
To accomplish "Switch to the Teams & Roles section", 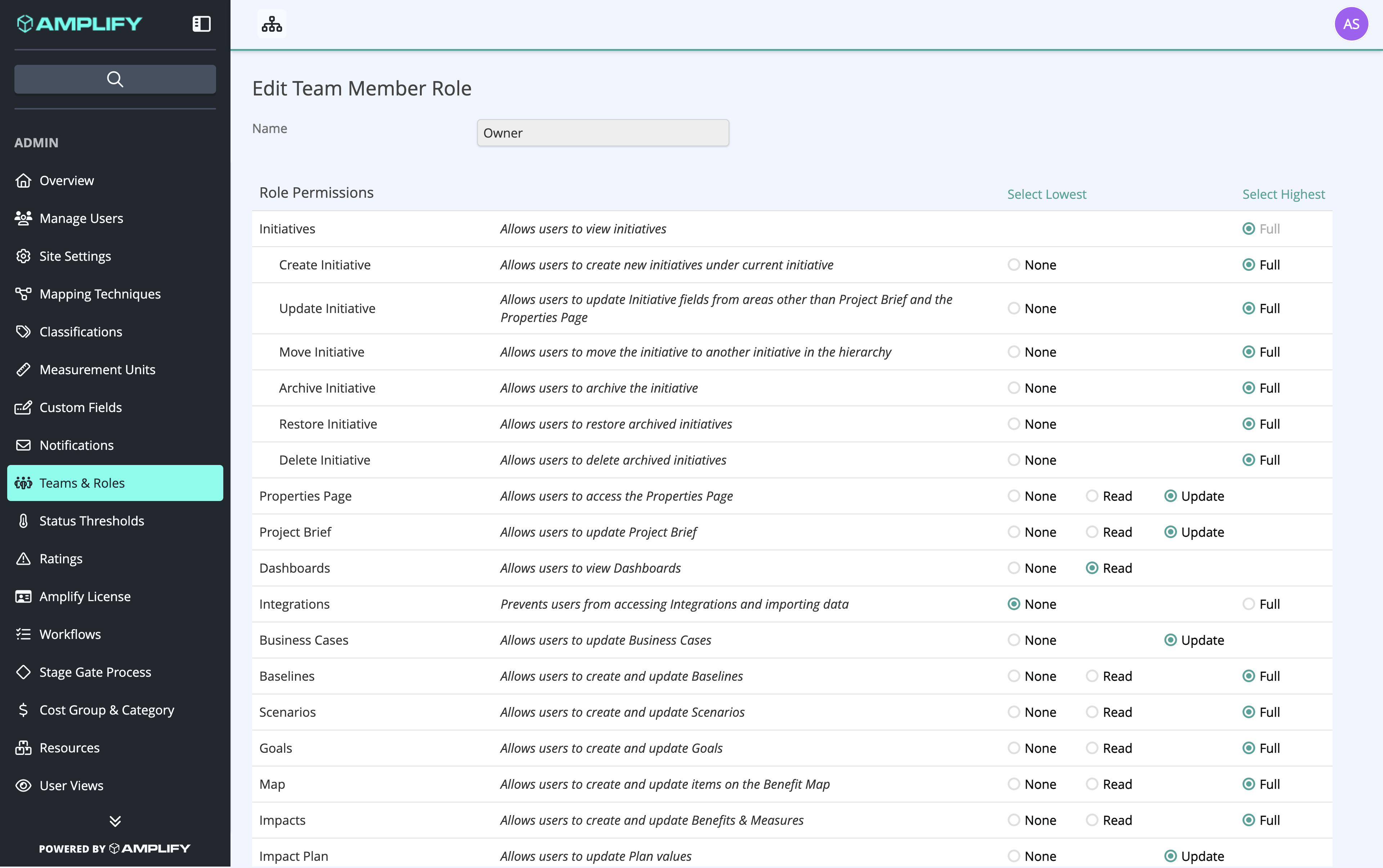I will (x=81, y=483).
